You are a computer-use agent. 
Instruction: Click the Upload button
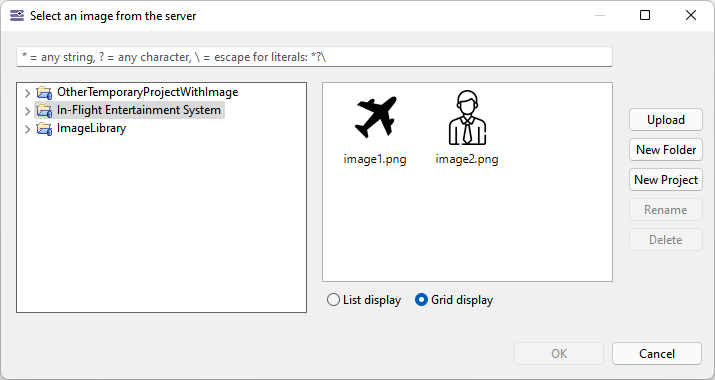[x=666, y=120]
